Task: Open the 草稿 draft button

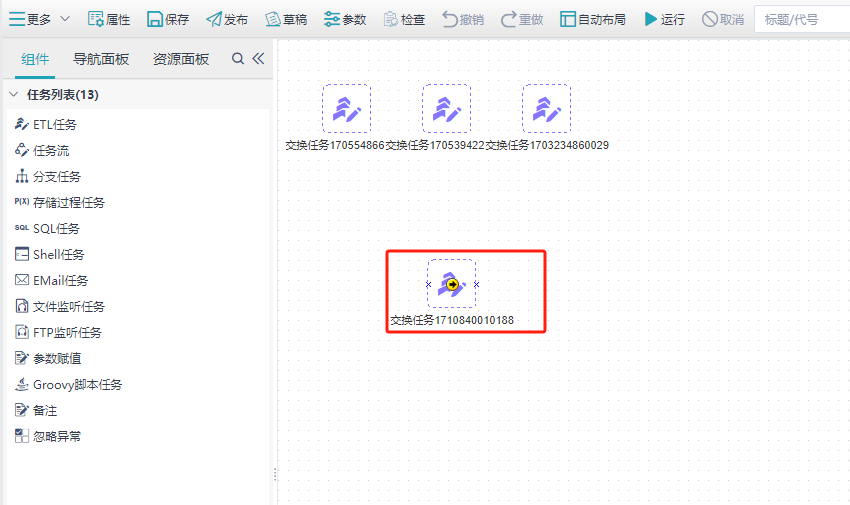Action: [273, 19]
